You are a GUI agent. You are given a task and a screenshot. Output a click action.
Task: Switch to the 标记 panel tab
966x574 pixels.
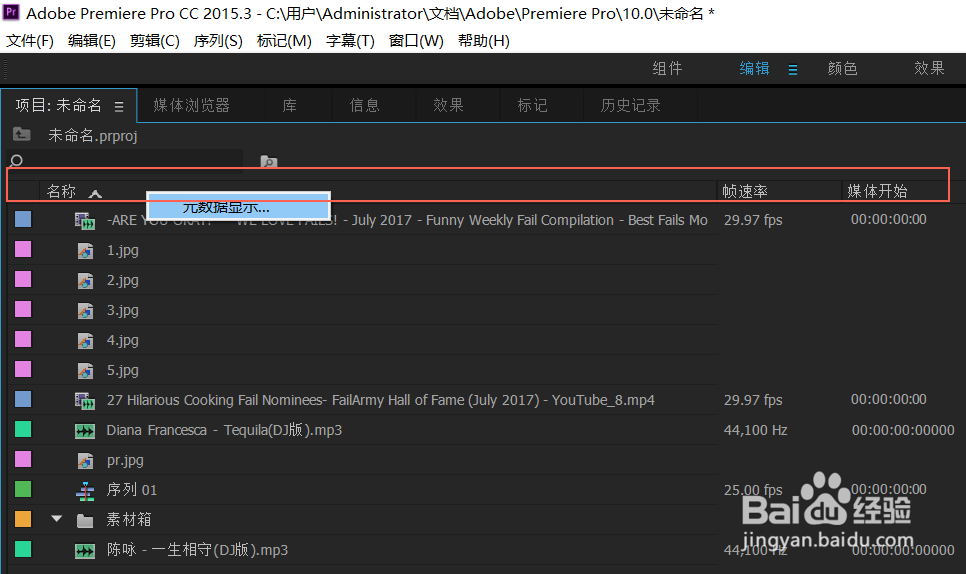coord(533,105)
